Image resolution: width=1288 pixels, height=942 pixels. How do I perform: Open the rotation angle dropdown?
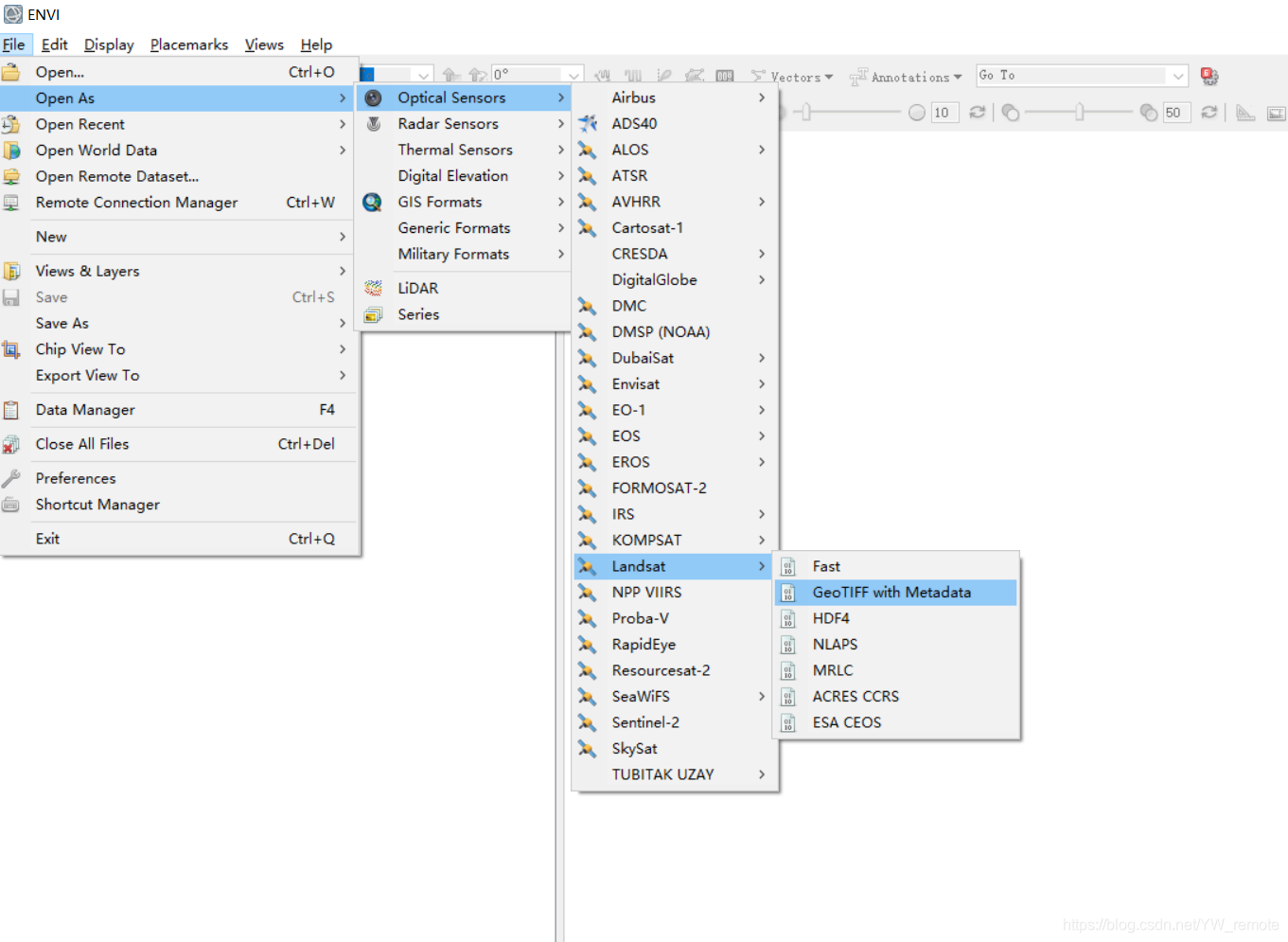pyautogui.click(x=574, y=75)
